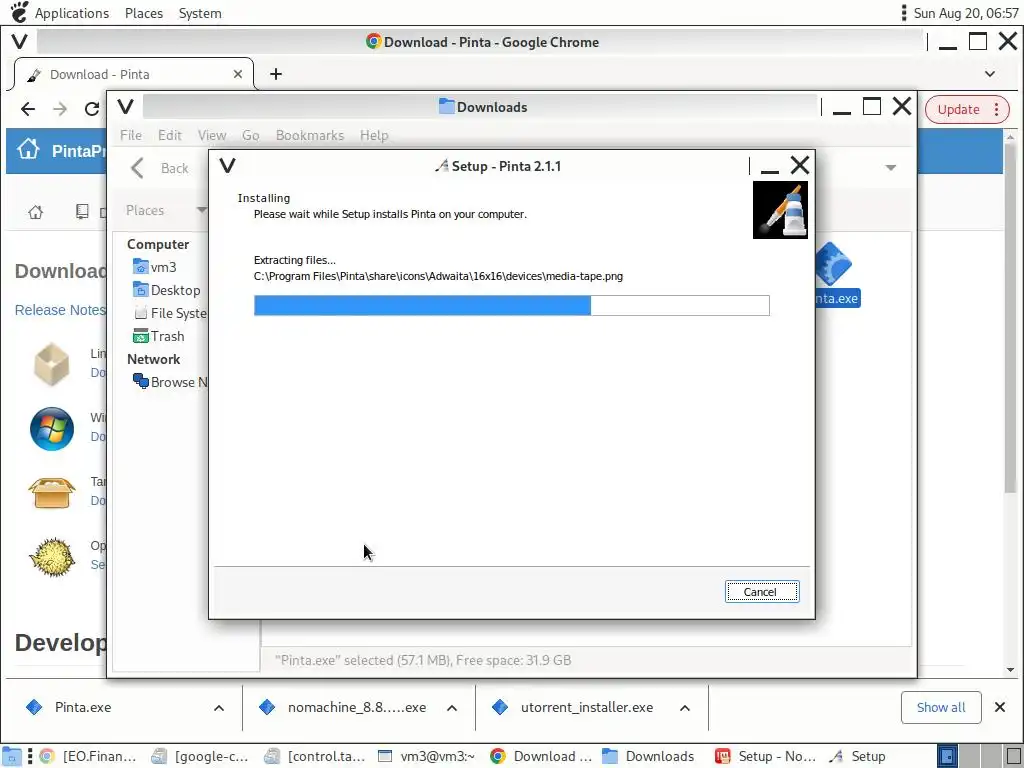
Task: Expand options for nomachine download
Action: pos(452,708)
